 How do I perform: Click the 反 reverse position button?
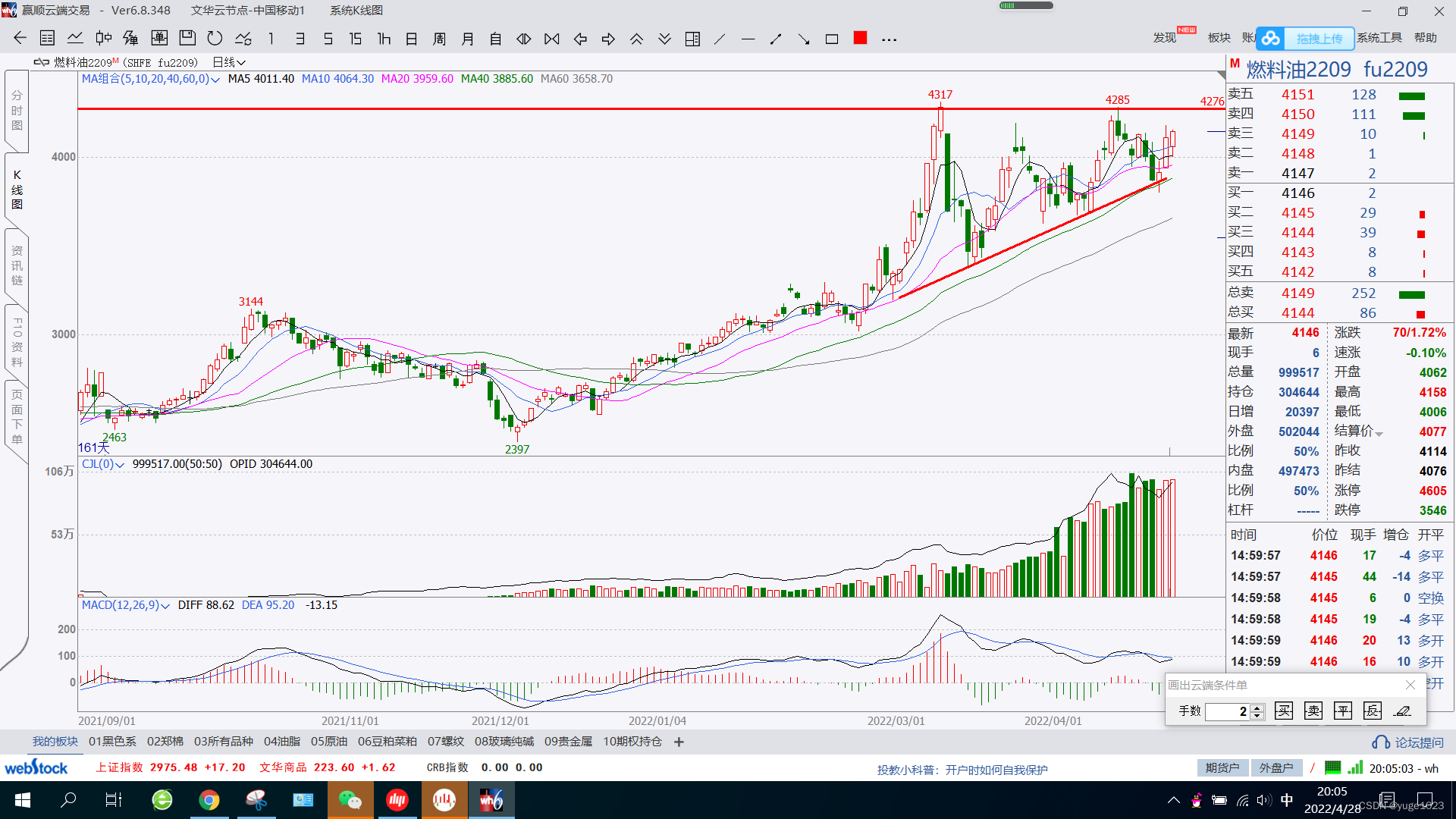tap(1373, 711)
